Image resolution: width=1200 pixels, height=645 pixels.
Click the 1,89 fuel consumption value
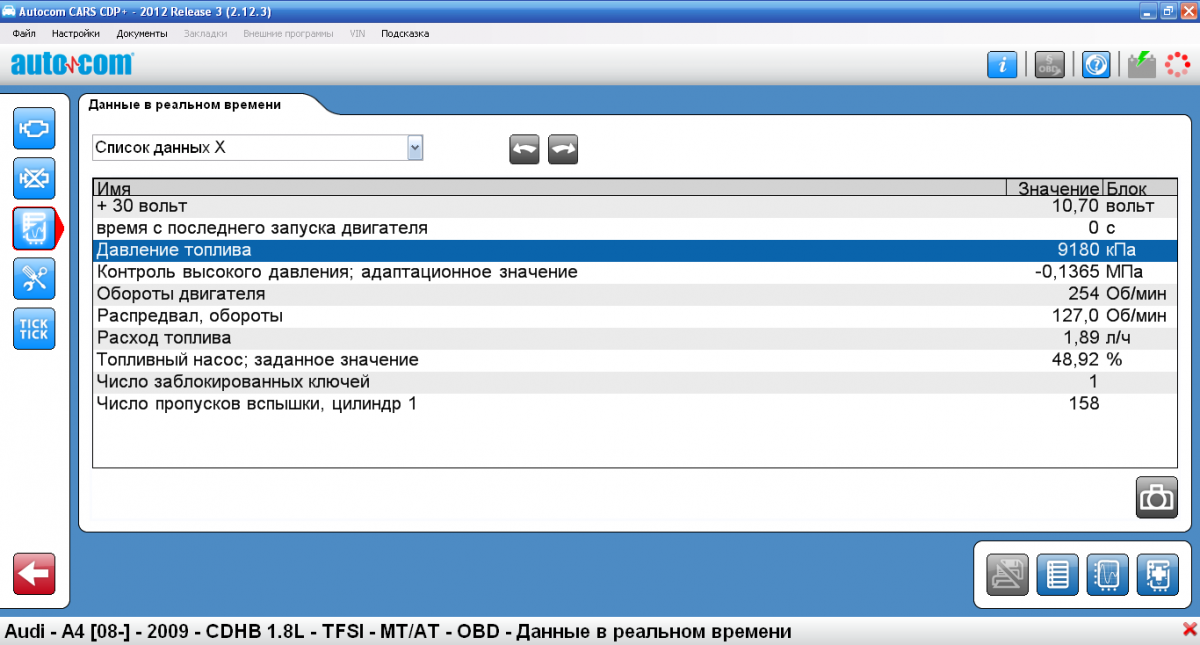[x=1080, y=338]
